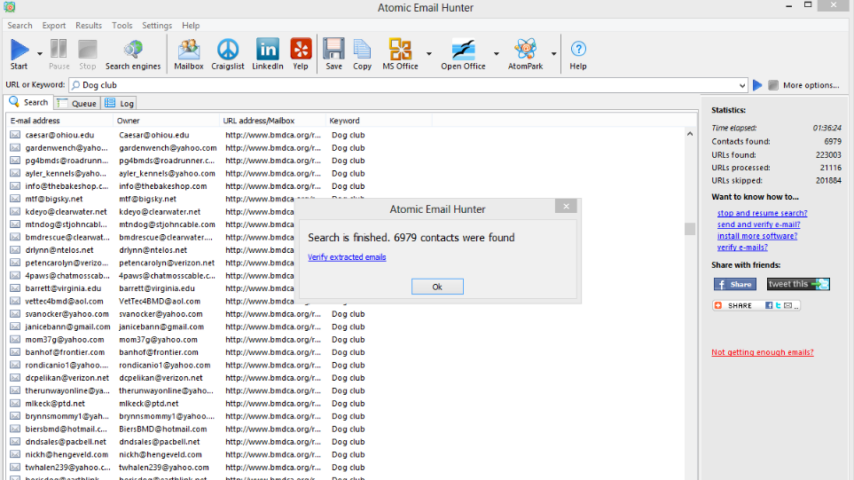Click the Pause toolbar icon
This screenshot has height=480, width=854.
pyautogui.click(x=59, y=49)
